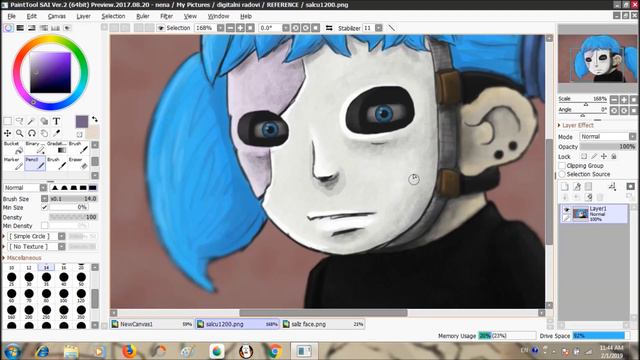This screenshot has width=640, height=360.
Task: Toggle lock all on layer
Action: [613, 156]
